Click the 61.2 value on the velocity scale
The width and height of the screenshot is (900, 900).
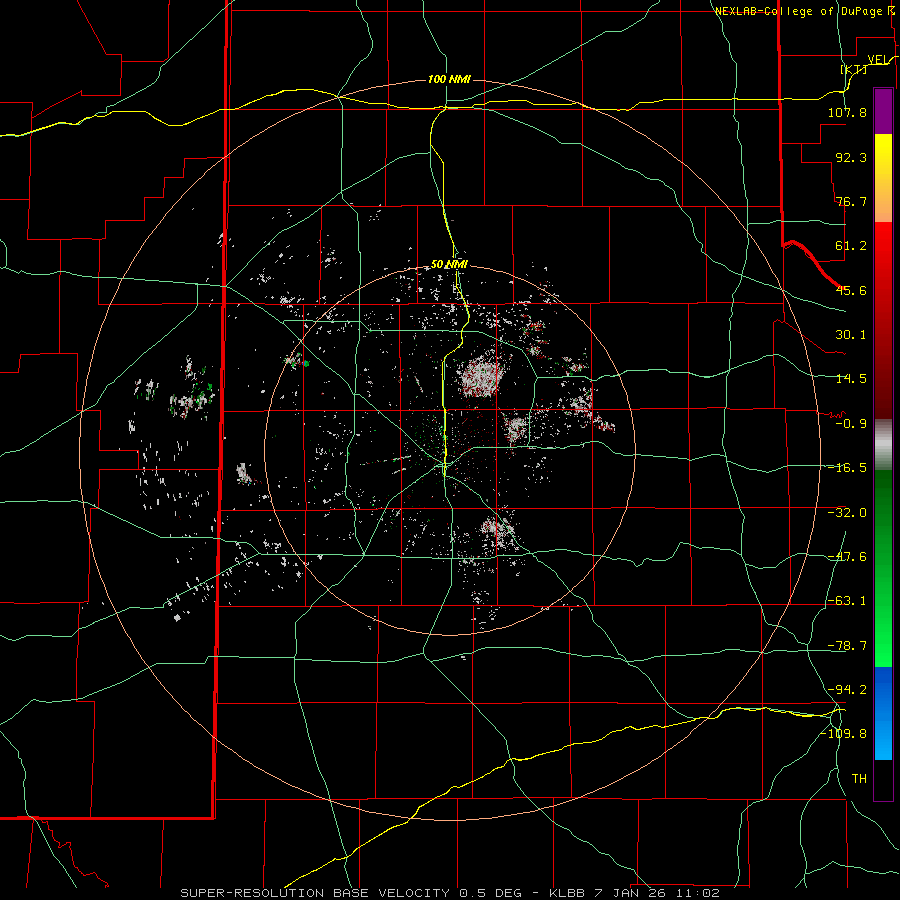click(851, 246)
